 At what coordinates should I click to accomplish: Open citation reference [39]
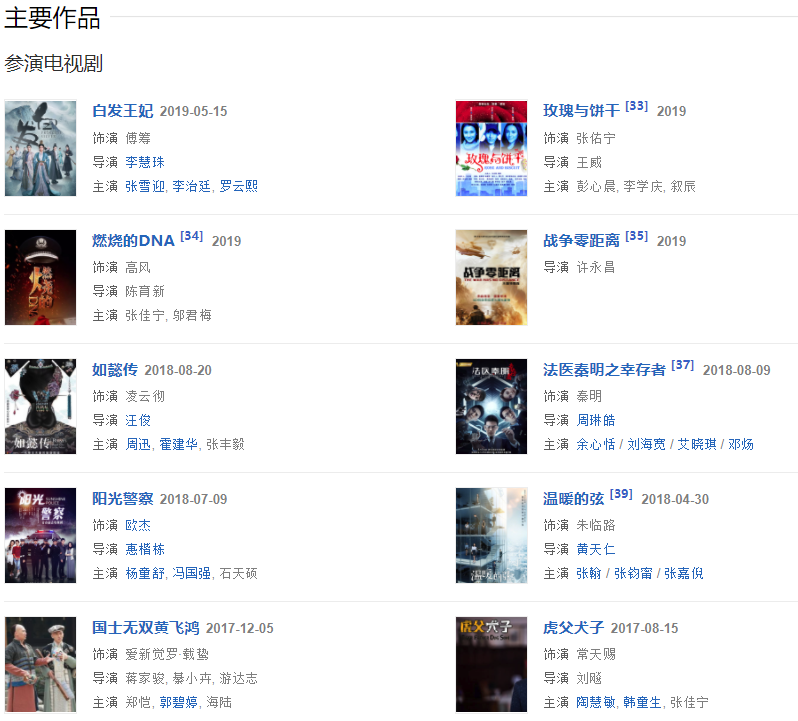coord(621,494)
